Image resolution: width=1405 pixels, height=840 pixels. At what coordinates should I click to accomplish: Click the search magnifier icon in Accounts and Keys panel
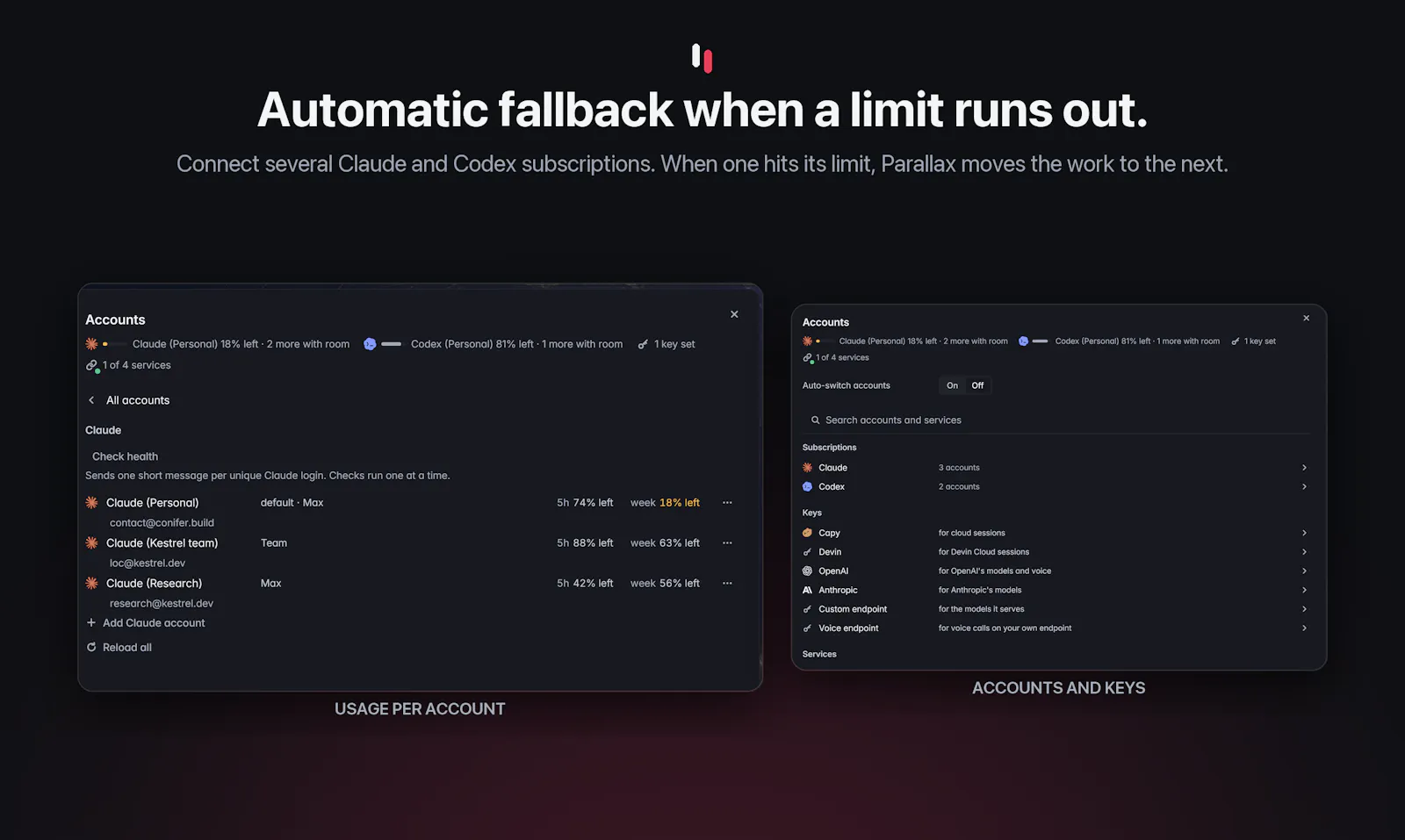[815, 420]
